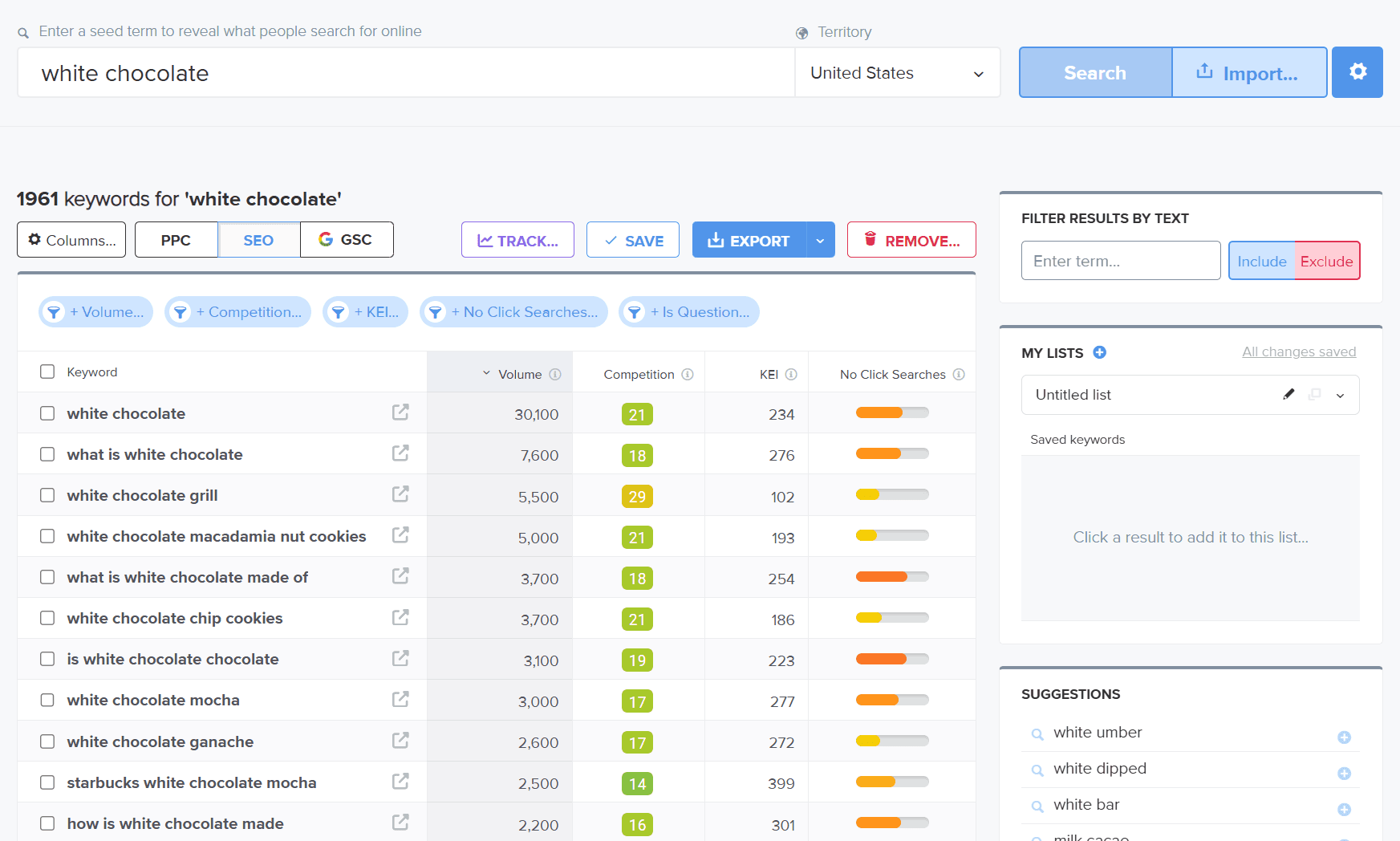
Task: Sort by the Volume column header
Action: coord(520,375)
